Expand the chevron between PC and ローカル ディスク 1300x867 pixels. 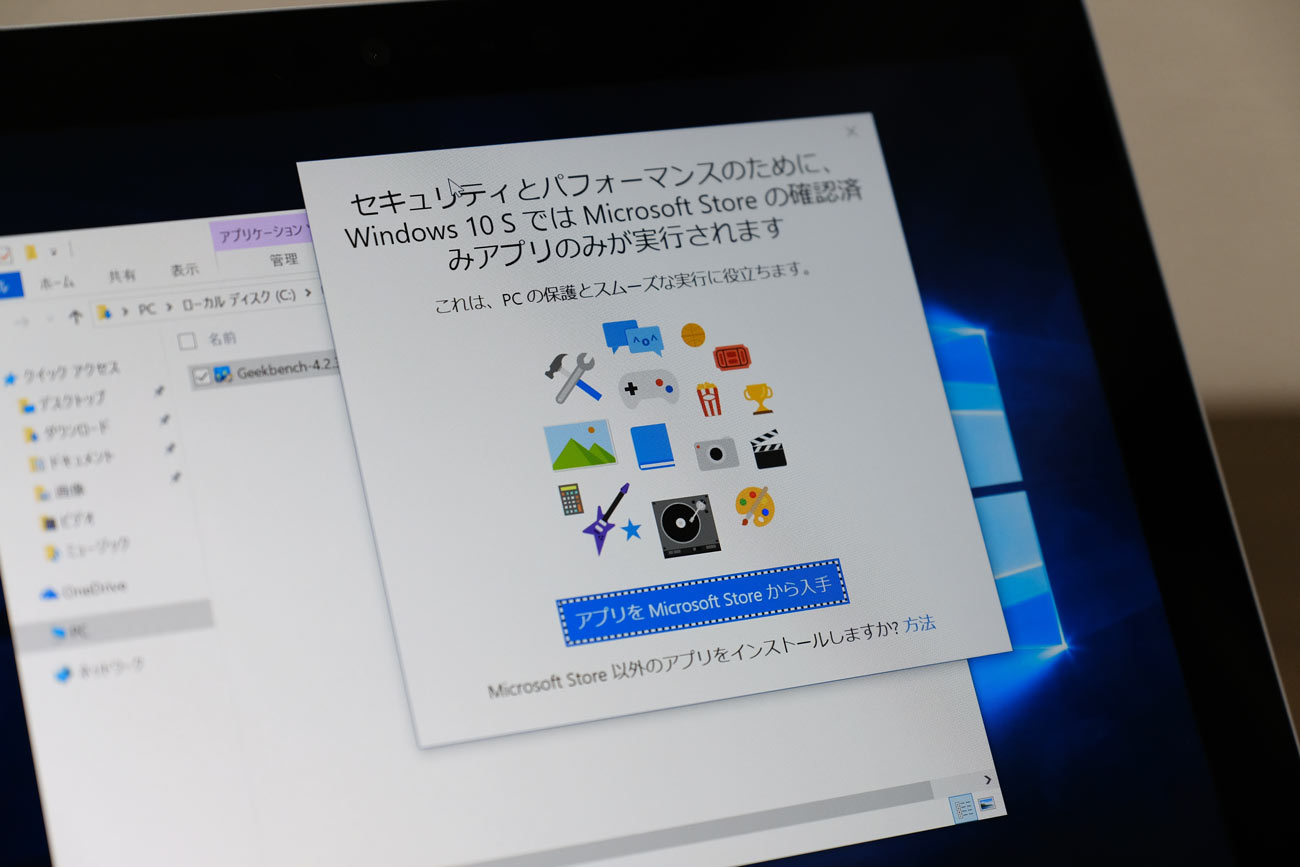click(x=169, y=306)
